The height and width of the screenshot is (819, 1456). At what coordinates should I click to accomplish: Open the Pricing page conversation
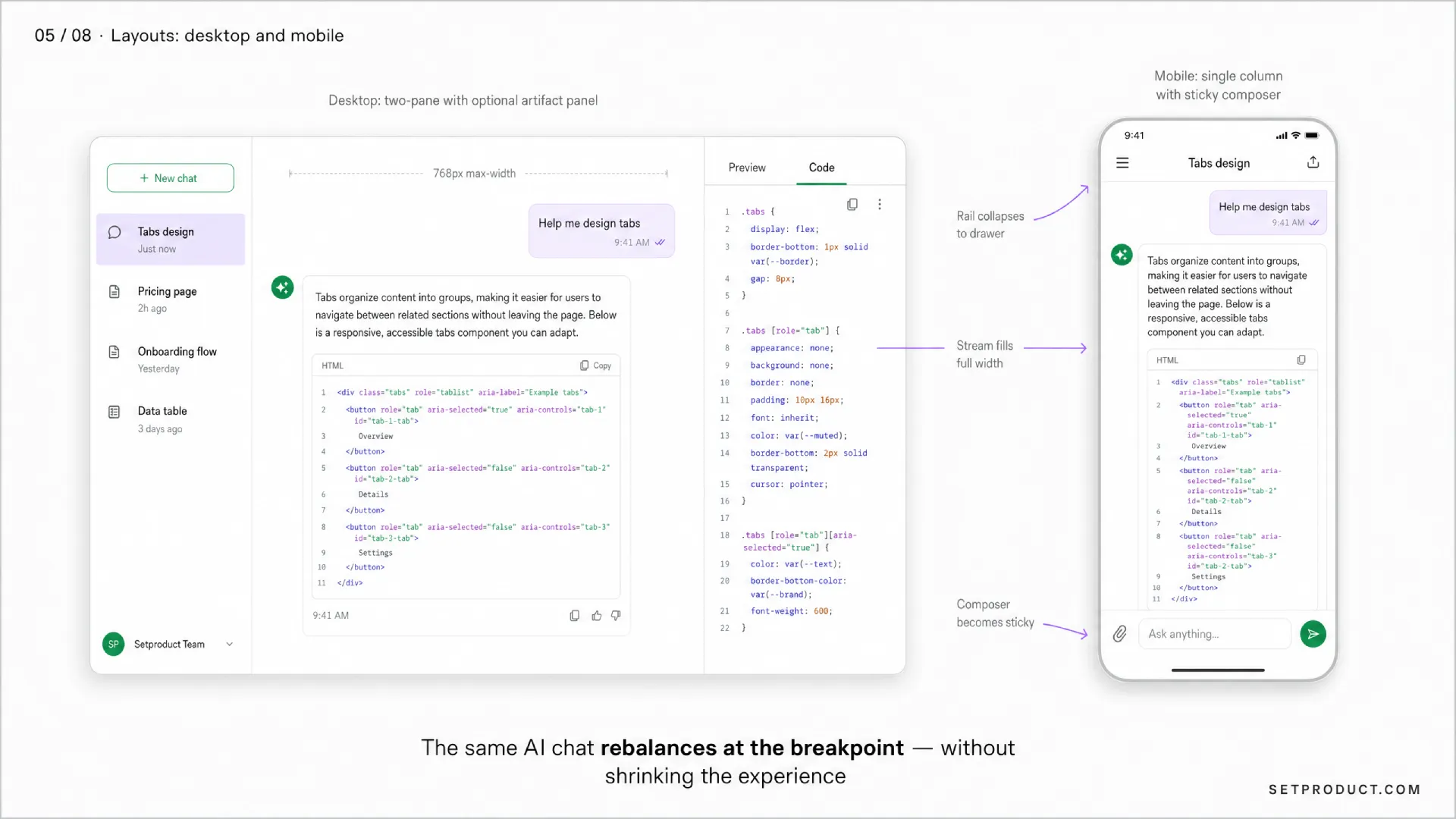(x=170, y=300)
